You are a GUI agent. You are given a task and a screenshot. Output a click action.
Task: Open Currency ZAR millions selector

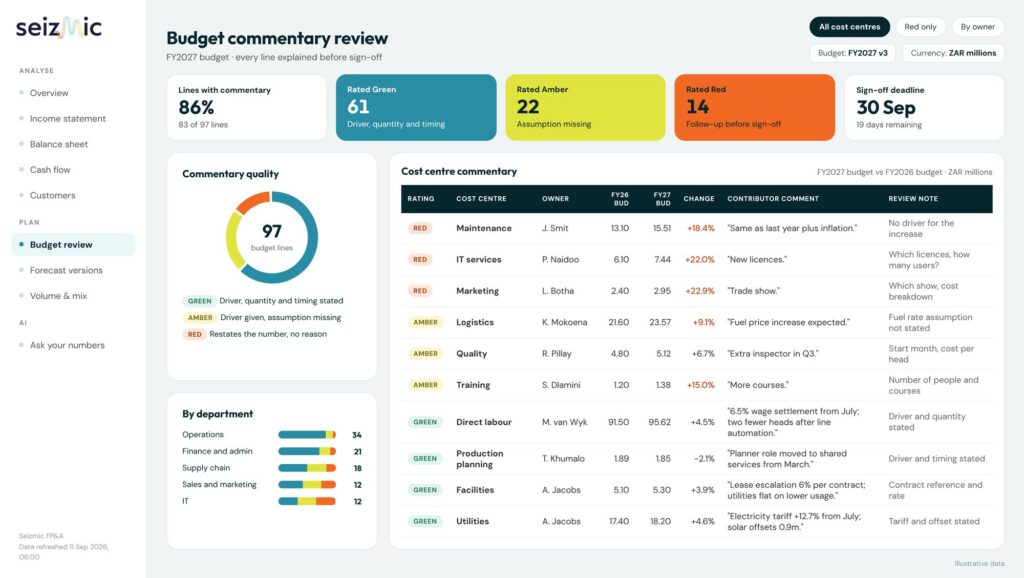pyautogui.click(x=953, y=53)
